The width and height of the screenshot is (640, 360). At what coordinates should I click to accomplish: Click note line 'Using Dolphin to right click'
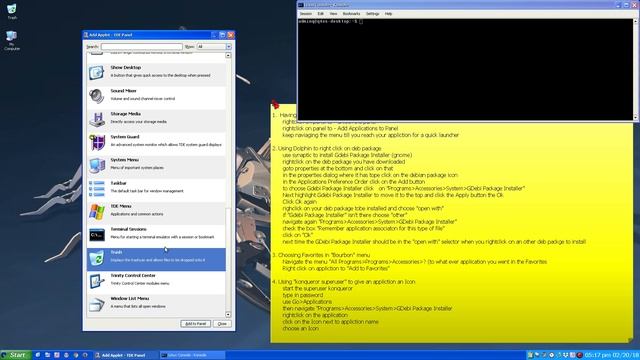click(327, 149)
